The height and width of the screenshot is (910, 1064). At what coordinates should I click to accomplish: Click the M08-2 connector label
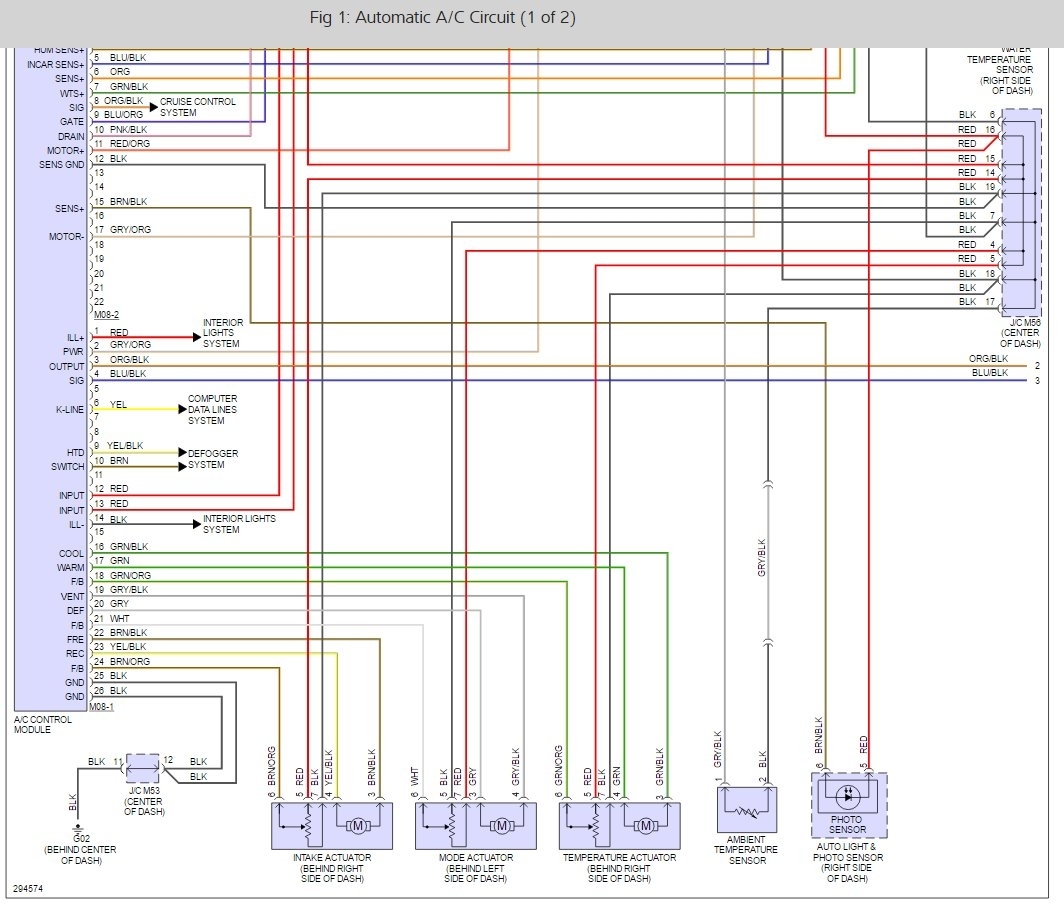(106, 315)
